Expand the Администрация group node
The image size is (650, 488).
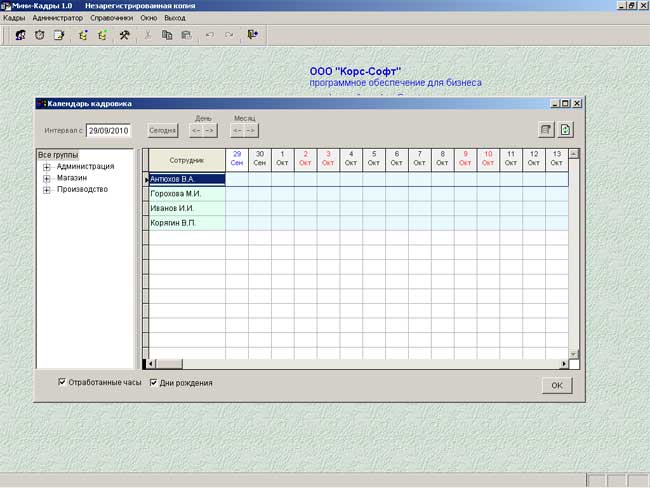click(x=47, y=167)
